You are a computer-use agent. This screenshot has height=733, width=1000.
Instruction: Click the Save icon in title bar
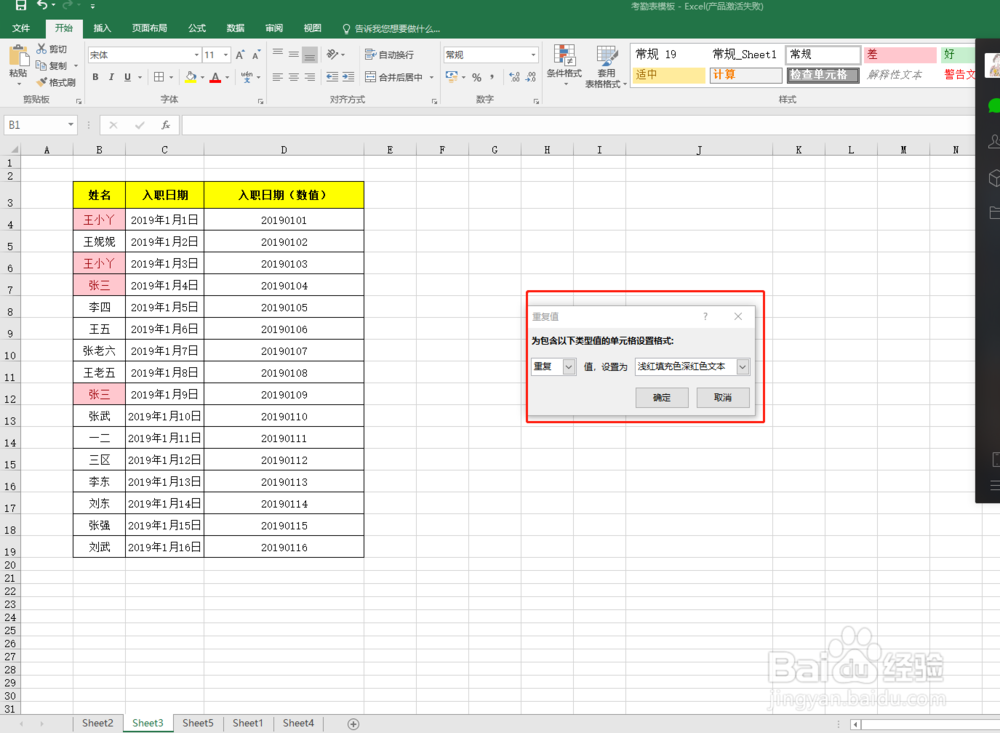pos(20,5)
